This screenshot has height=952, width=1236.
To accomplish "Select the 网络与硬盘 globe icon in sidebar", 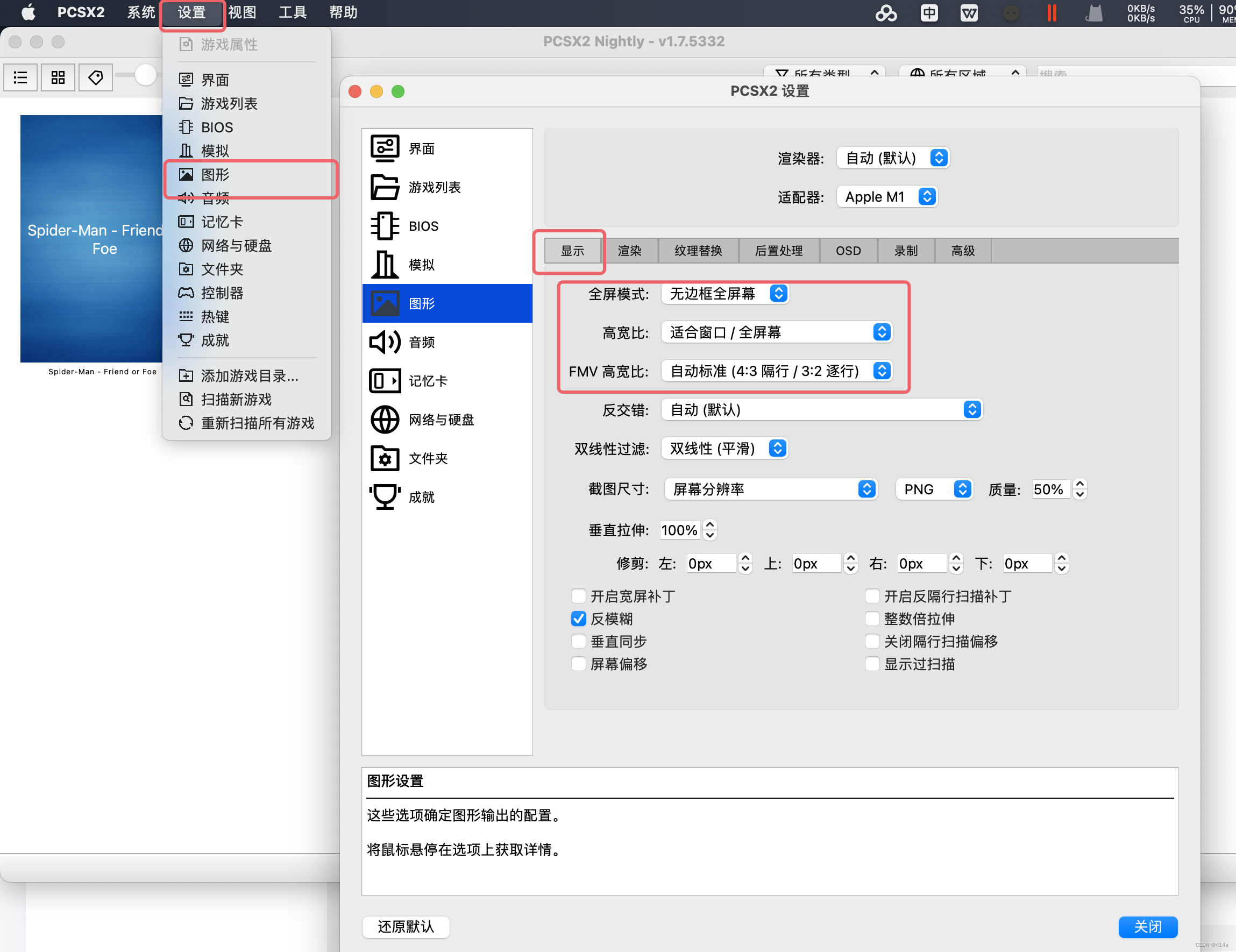I will (385, 420).
